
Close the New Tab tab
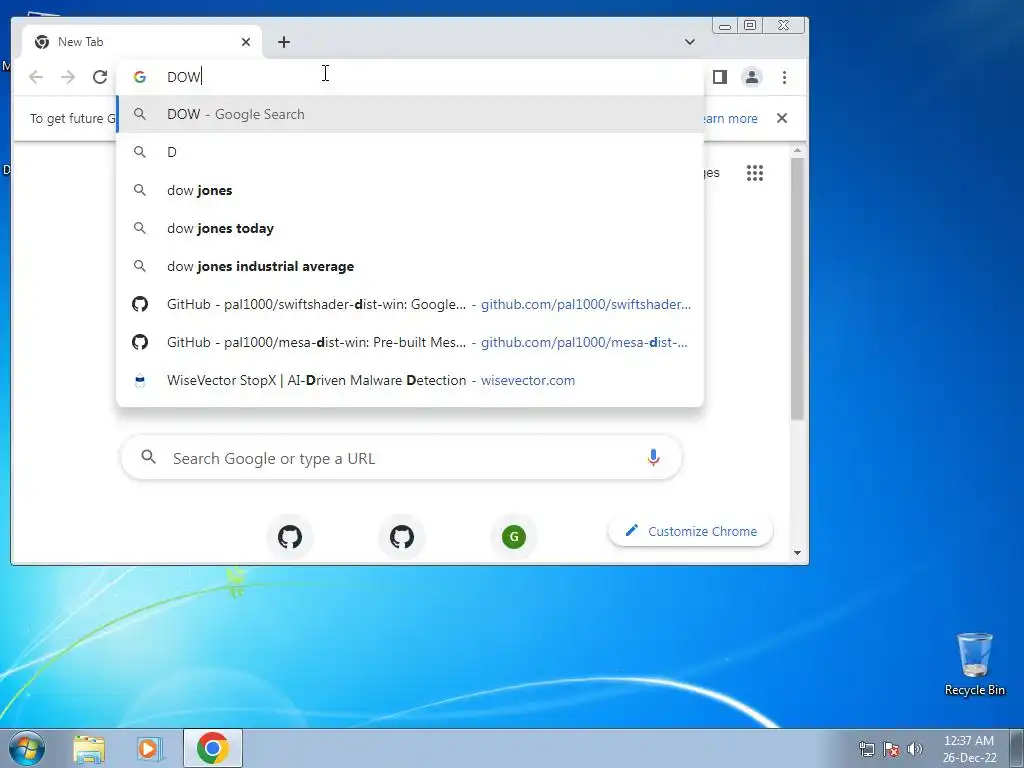coord(246,42)
